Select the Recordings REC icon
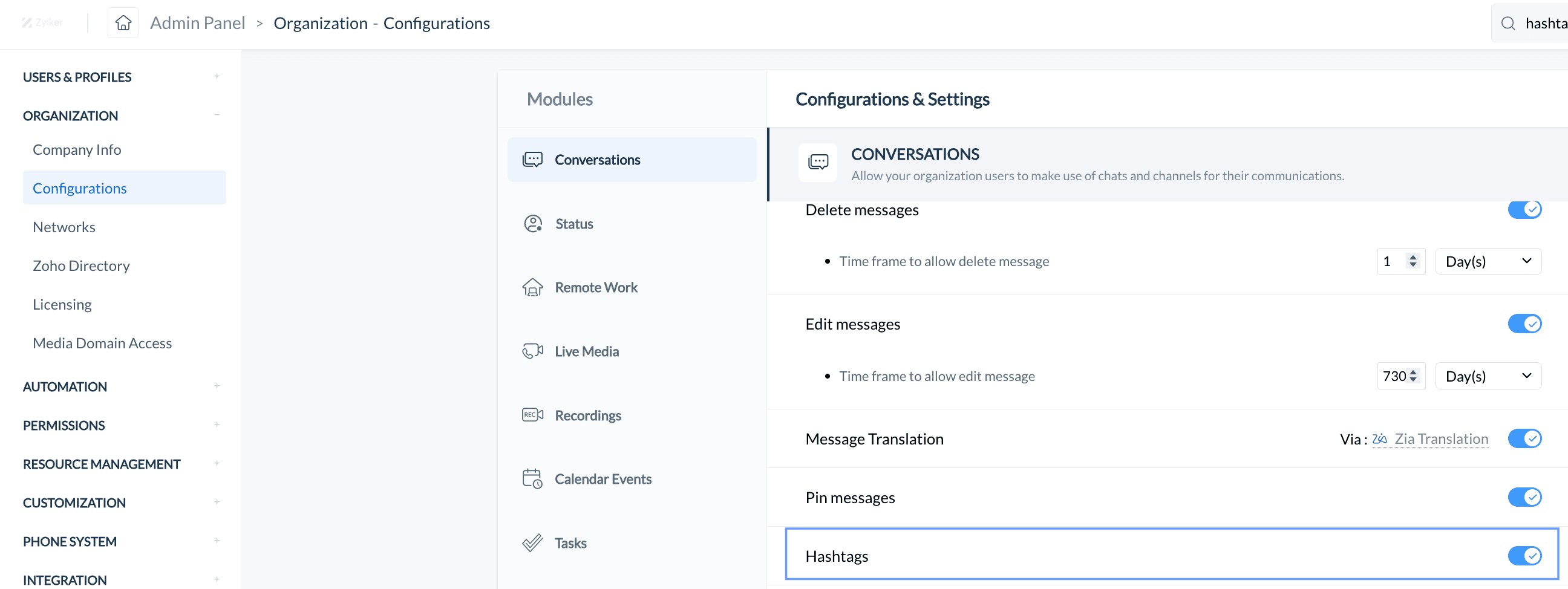 click(532, 415)
